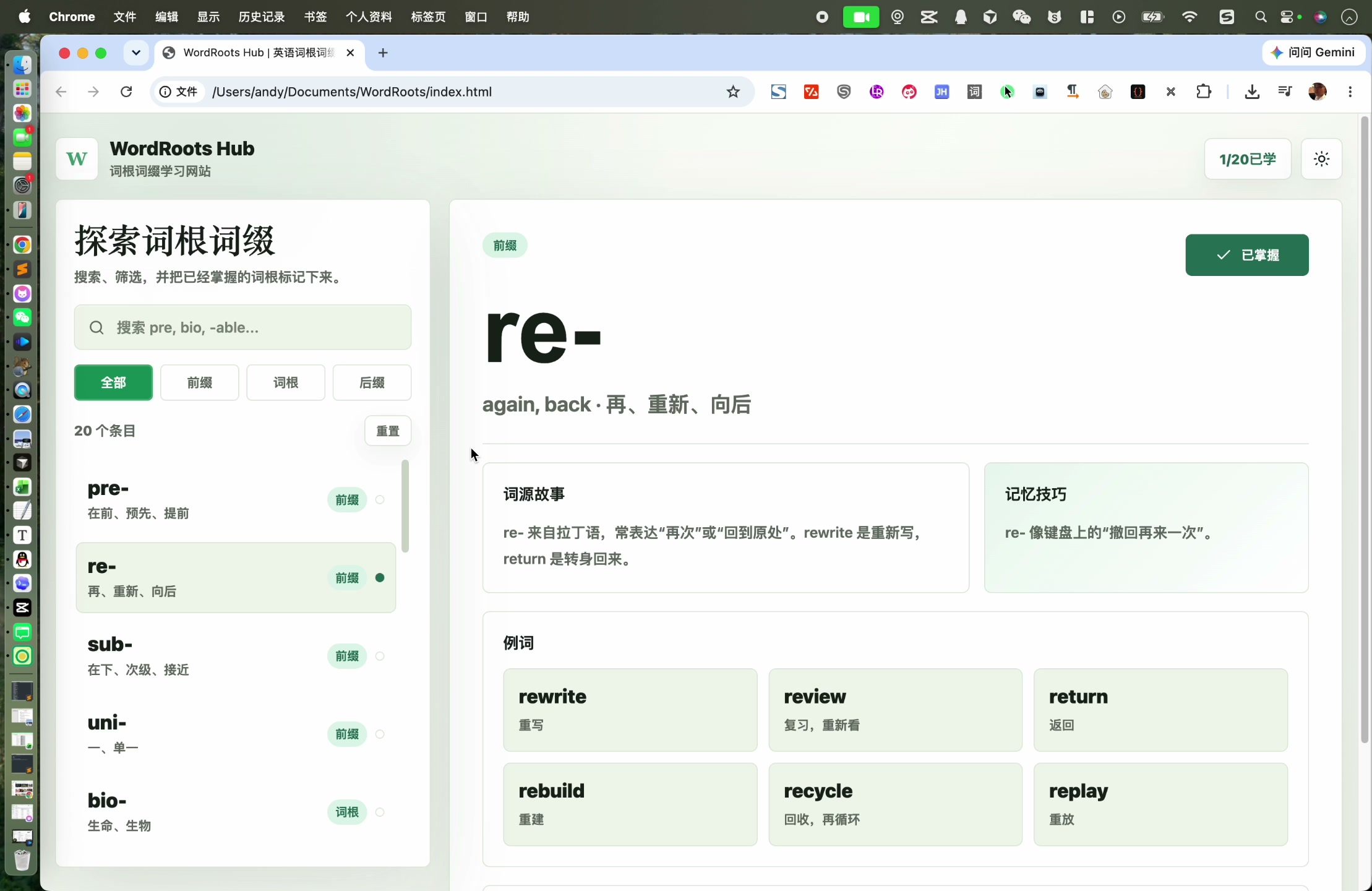Viewport: 1372px width, 891px height.
Task: Click the WordRoots Hub W logo
Action: tap(77, 159)
